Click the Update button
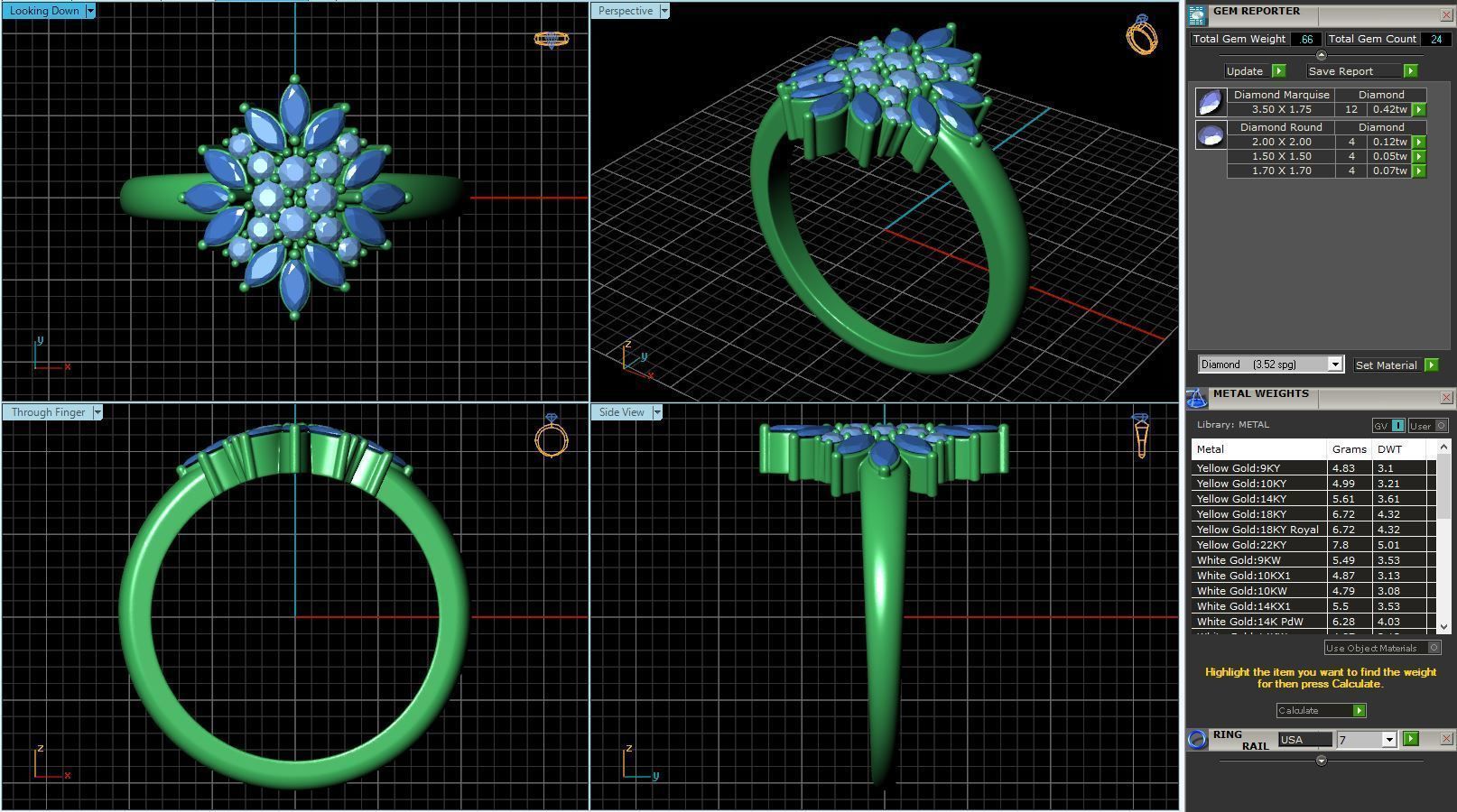1457x812 pixels. click(x=1245, y=71)
